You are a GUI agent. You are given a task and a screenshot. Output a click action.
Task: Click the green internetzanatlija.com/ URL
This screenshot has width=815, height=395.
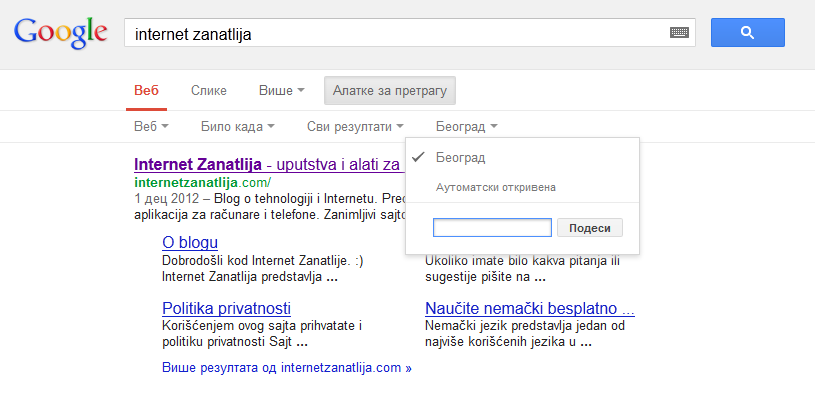click(x=203, y=182)
